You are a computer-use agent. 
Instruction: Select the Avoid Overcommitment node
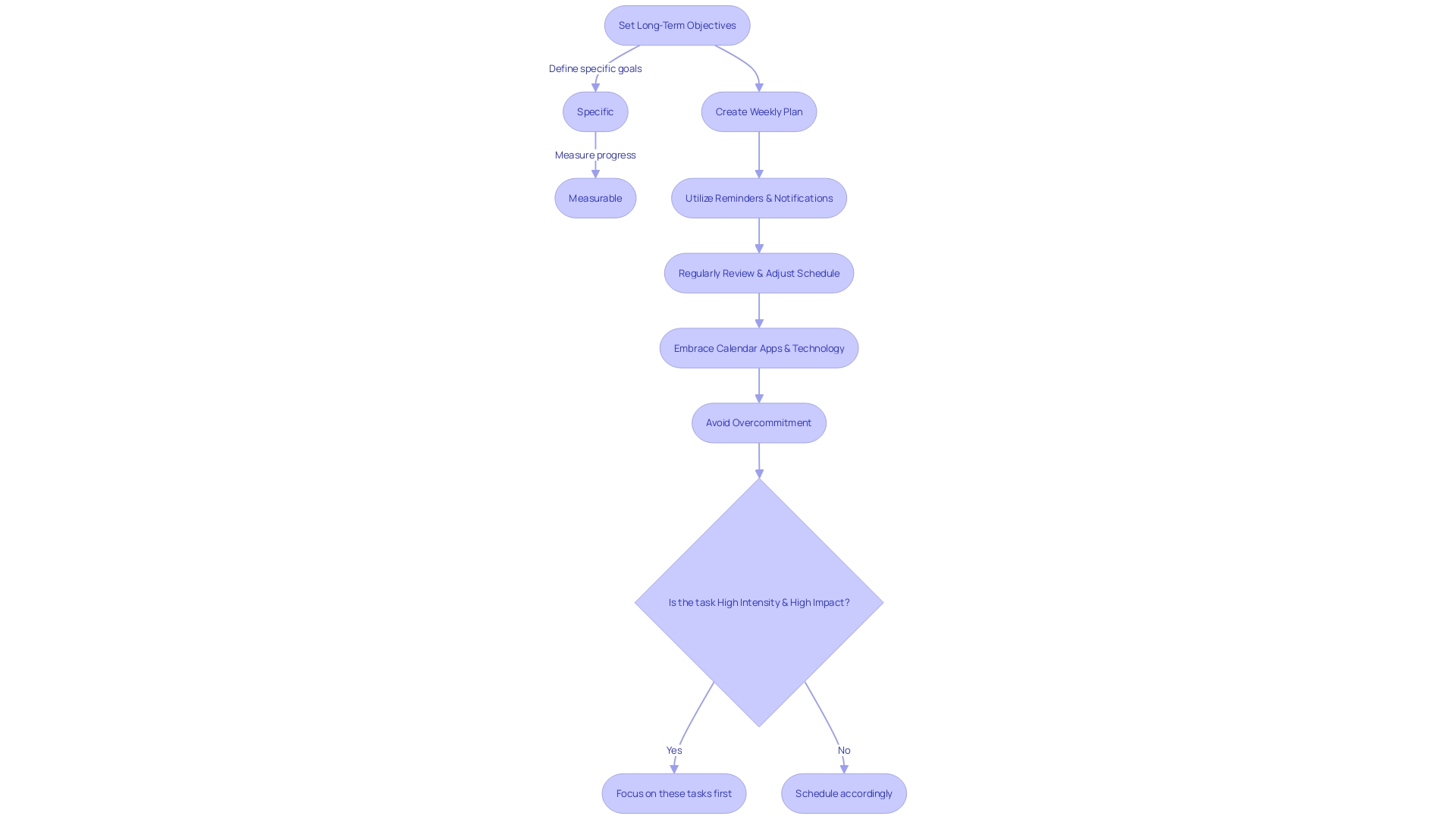pyautogui.click(x=759, y=423)
